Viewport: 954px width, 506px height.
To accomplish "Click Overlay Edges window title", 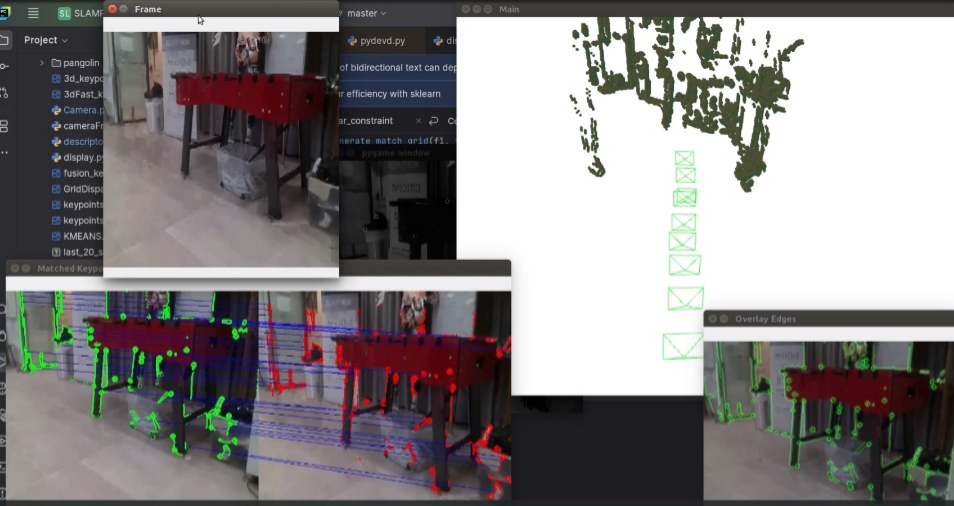I will (x=765, y=319).
